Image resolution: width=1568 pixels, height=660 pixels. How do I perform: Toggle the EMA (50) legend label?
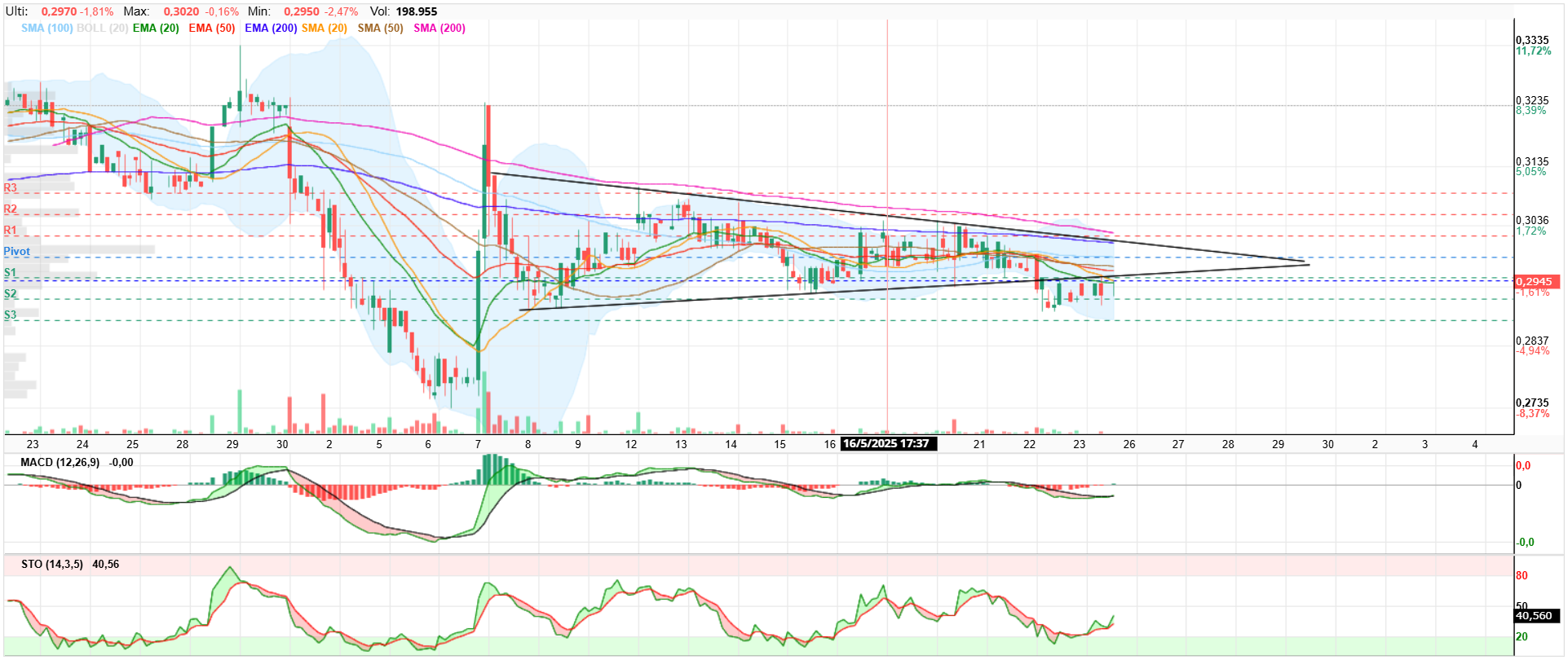click(x=212, y=29)
